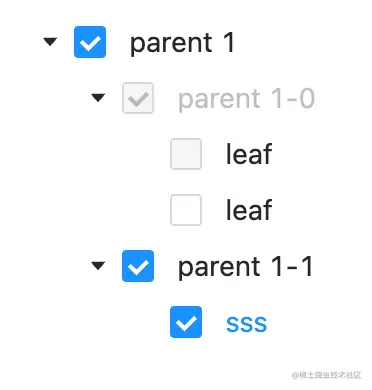Select the leaf label beside grey checkbox

(x=249, y=154)
